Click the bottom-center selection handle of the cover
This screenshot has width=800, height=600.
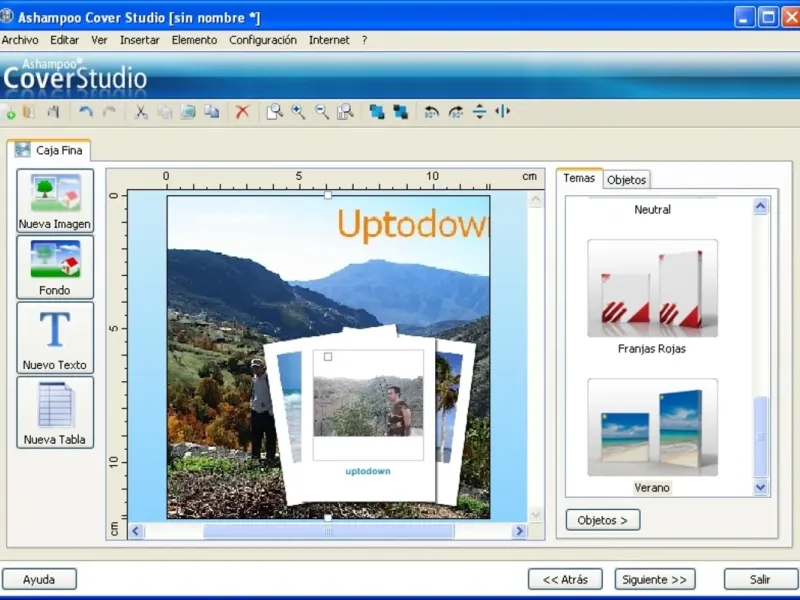click(328, 518)
